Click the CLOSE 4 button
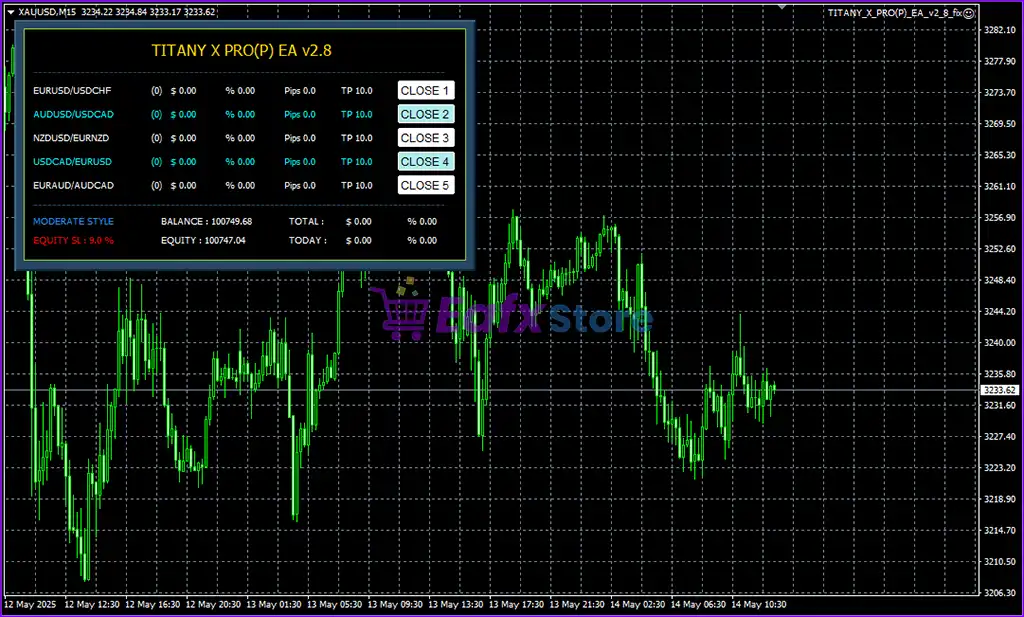Viewport: 1024px width, 617px height. [x=426, y=161]
